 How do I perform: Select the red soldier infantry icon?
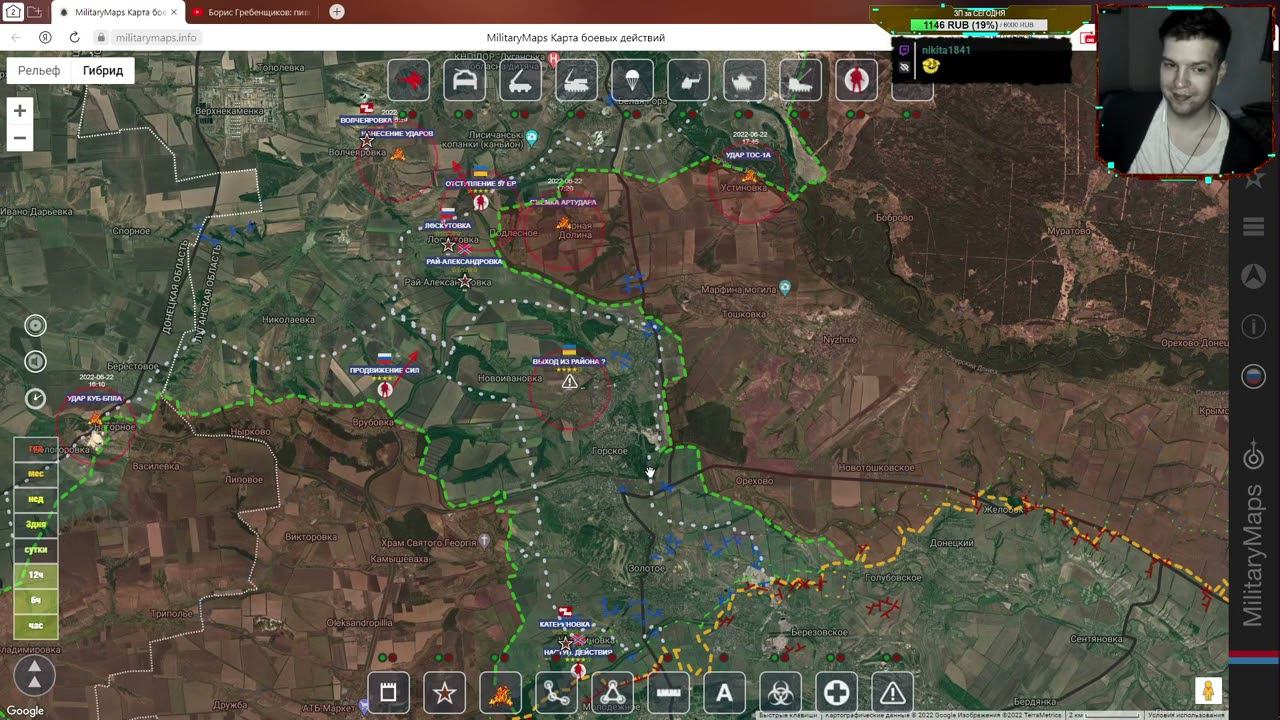[x=856, y=80]
